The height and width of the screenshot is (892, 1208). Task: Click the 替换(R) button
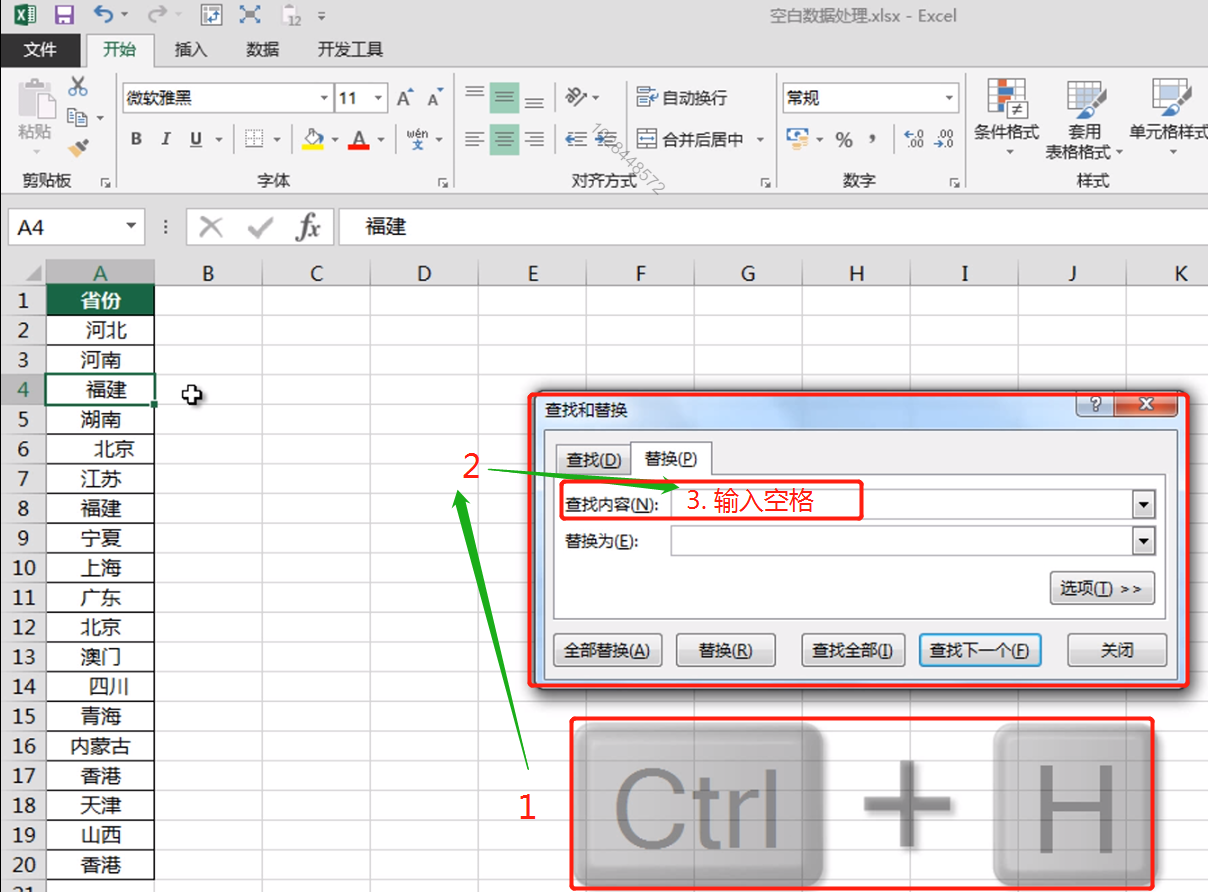726,650
